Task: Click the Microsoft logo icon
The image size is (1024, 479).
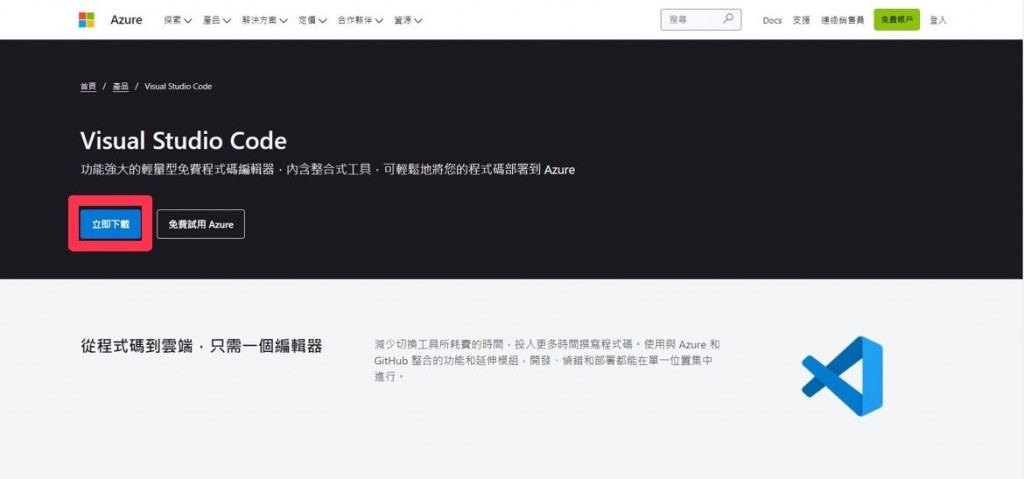Action: 86,20
